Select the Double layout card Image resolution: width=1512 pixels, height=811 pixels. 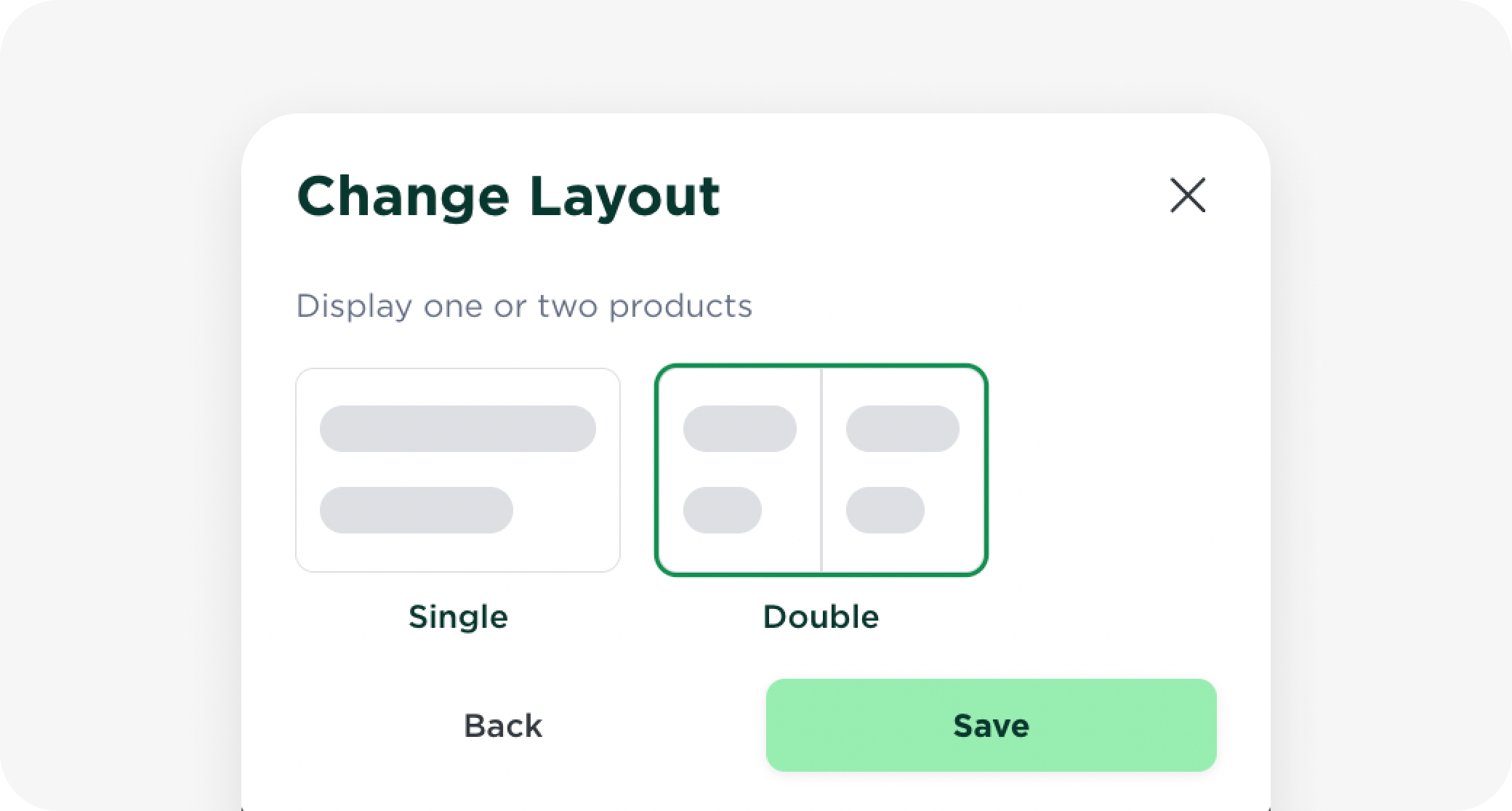click(x=821, y=470)
